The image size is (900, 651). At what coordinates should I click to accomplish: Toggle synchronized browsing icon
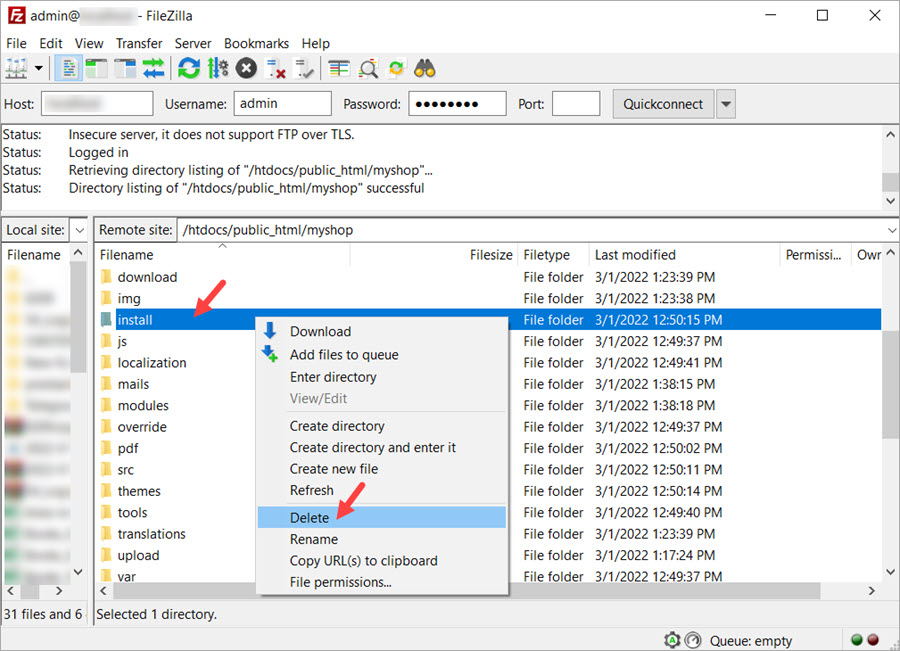[396, 69]
